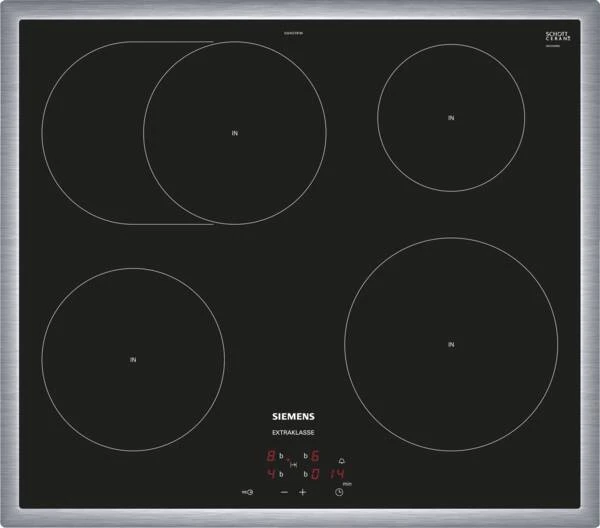The height and width of the screenshot is (528, 600).
Task: Click the outer arc of the extended oval zone
Action: point(44,133)
